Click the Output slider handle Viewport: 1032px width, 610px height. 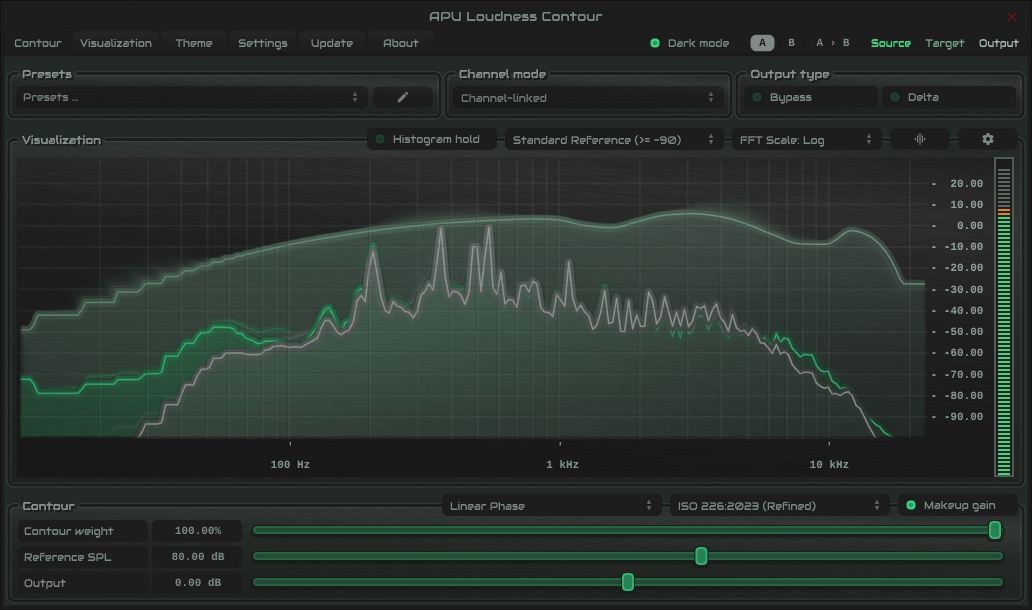click(628, 582)
